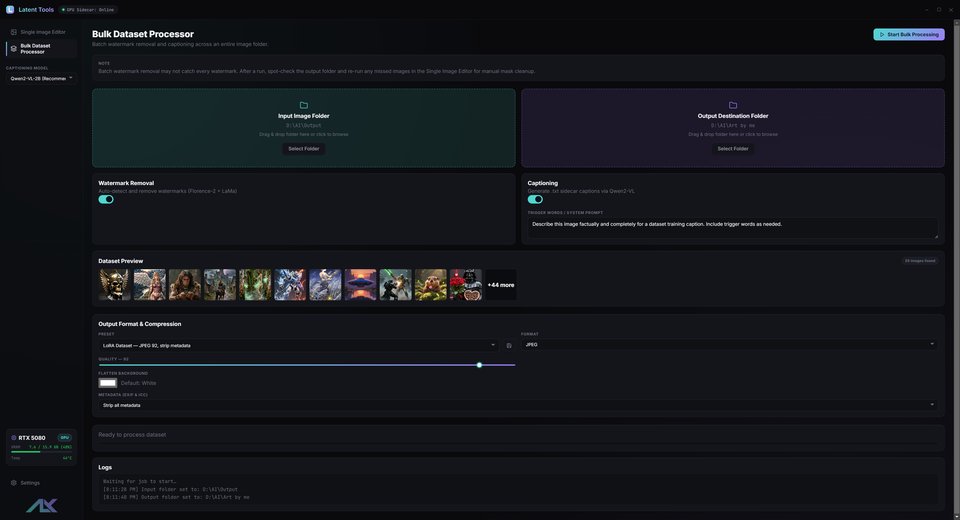Click the Input Image Folder drop zone title

tap(304, 116)
